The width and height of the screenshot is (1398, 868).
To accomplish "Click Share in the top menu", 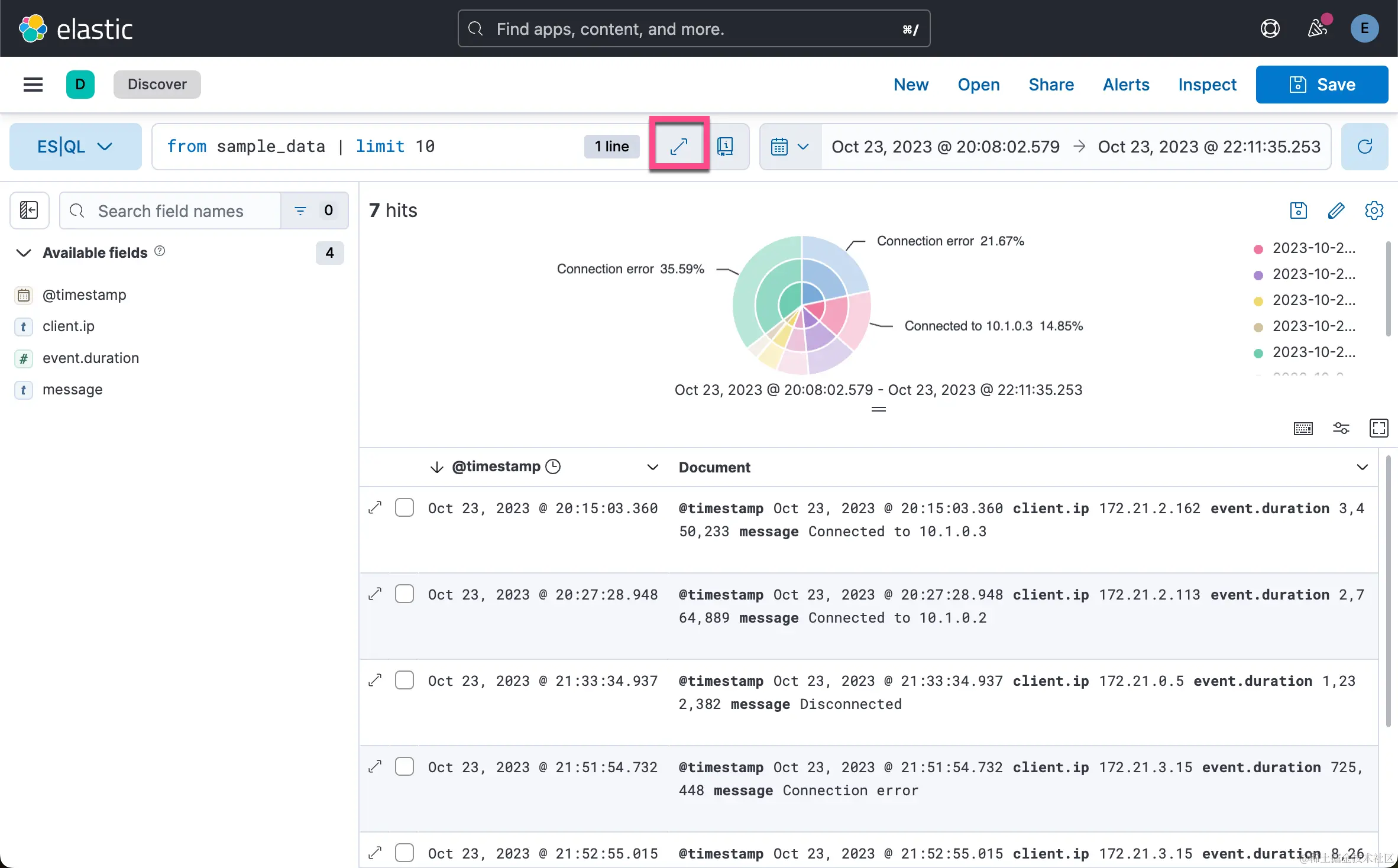I will coord(1051,85).
